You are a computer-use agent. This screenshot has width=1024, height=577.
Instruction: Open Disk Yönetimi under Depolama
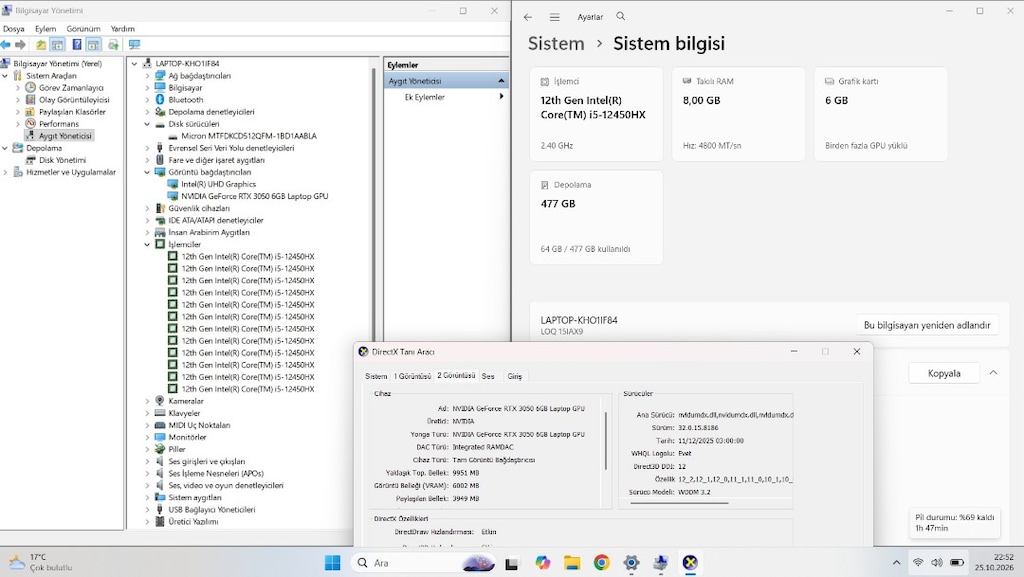(62, 160)
